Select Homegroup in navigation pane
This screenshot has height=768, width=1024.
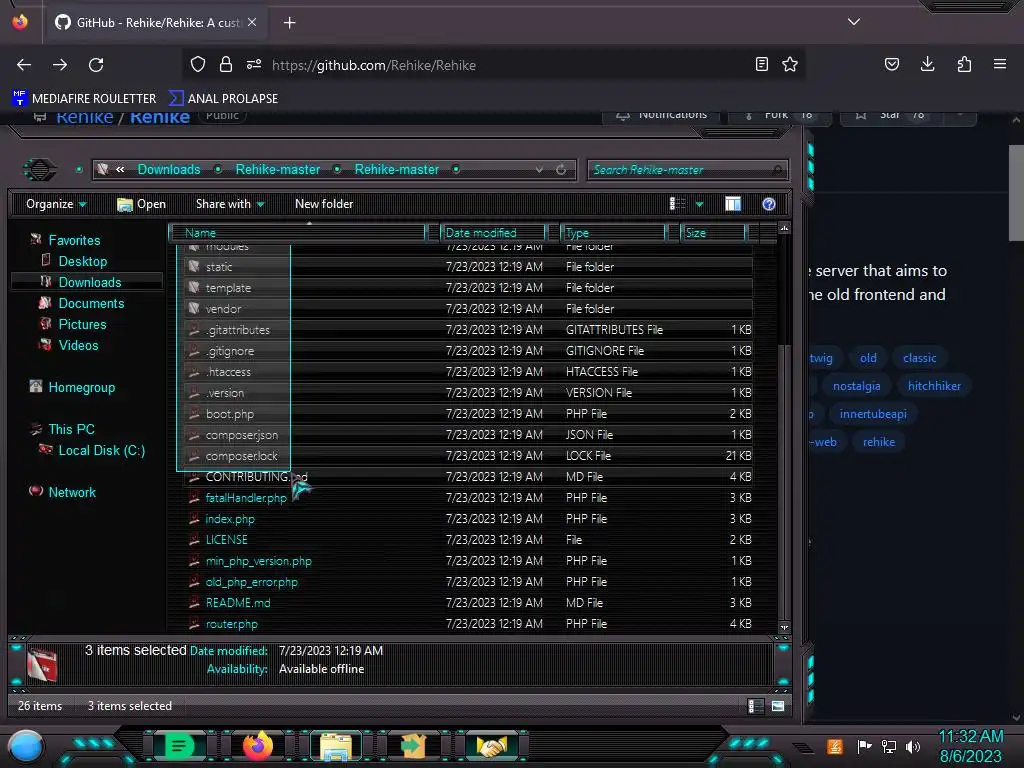point(82,387)
